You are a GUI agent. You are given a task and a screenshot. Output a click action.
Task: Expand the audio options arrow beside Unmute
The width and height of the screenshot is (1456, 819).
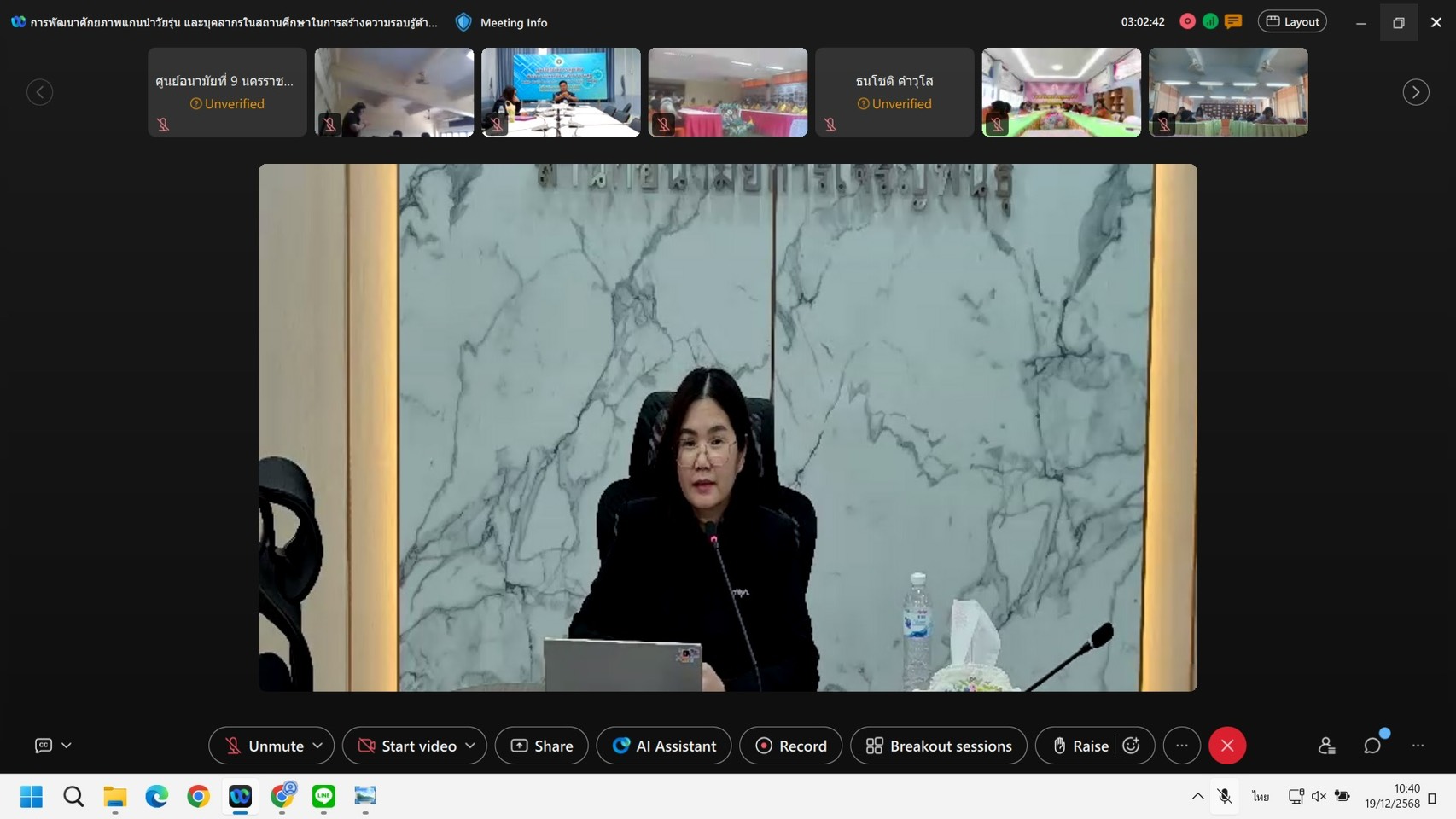point(318,746)
